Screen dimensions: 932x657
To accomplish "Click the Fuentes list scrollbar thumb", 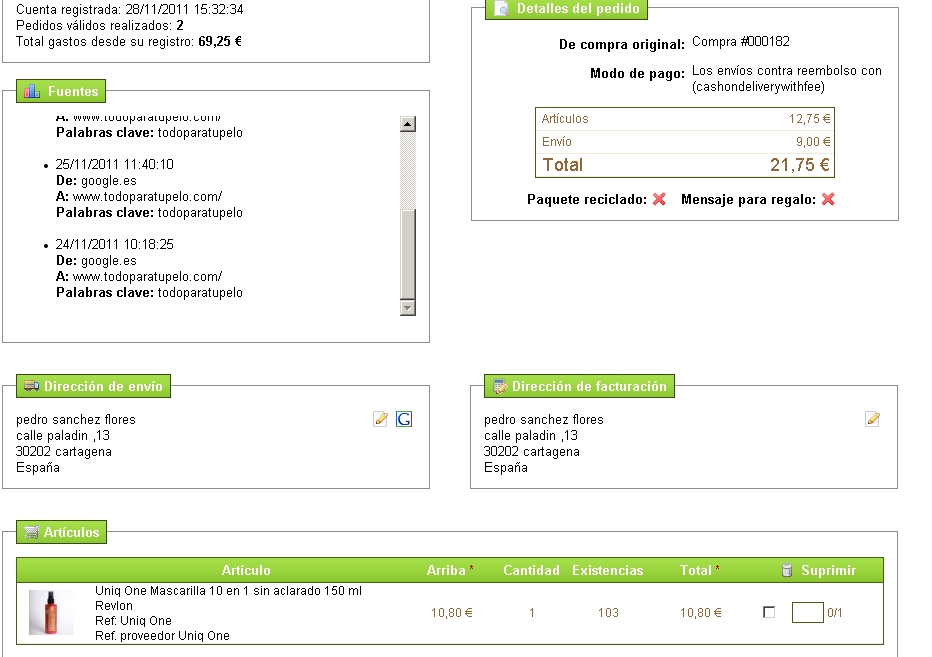I will (x=407, y=253).
